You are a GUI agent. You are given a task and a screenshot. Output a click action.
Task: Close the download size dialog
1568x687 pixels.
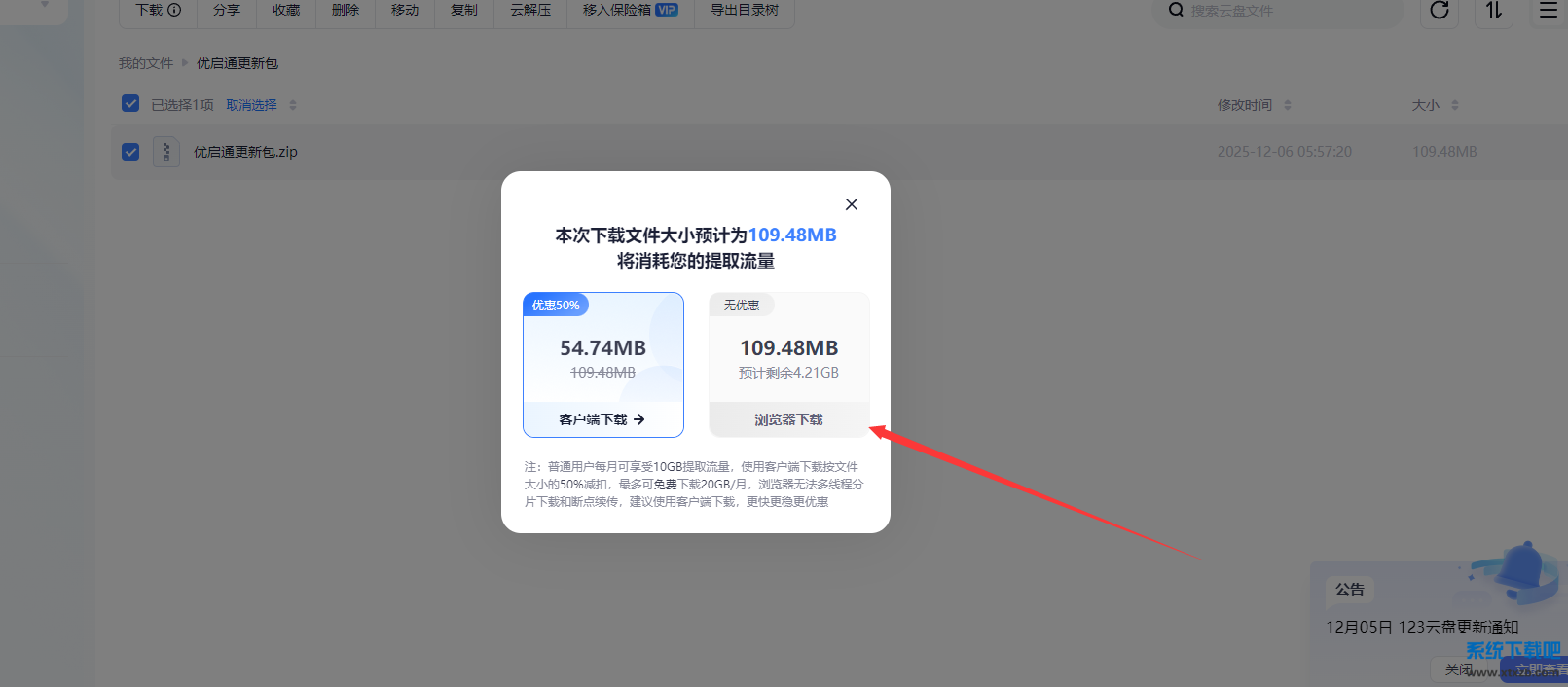click(852, 204)
